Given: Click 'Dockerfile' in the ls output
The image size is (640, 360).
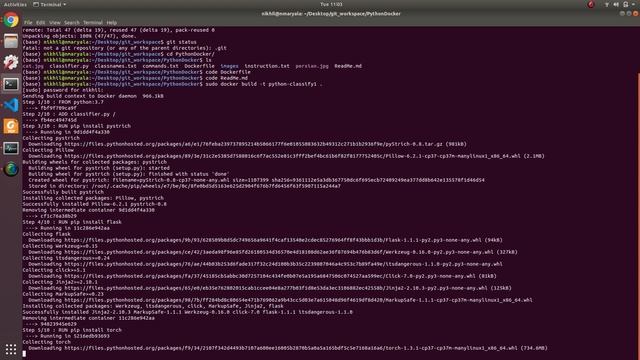Looking at the screenshot, I should coord(199,66).
